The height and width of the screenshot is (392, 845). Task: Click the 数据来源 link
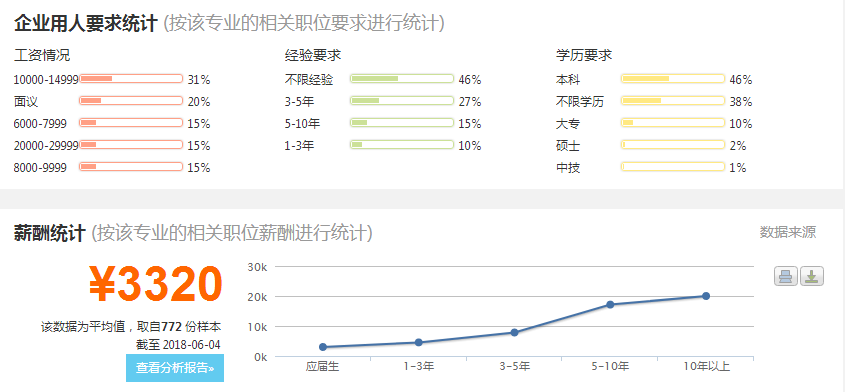(x=788, y=232)
